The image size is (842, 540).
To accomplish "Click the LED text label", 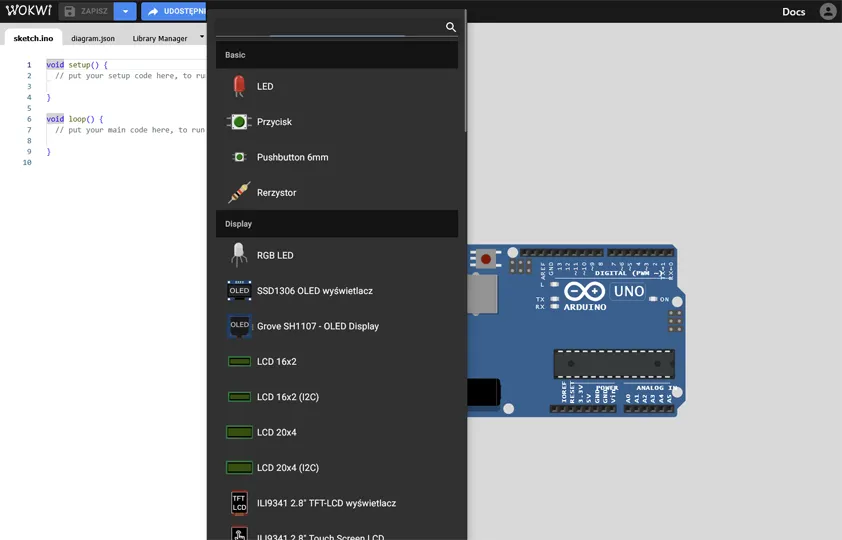I will click(265, 86).
